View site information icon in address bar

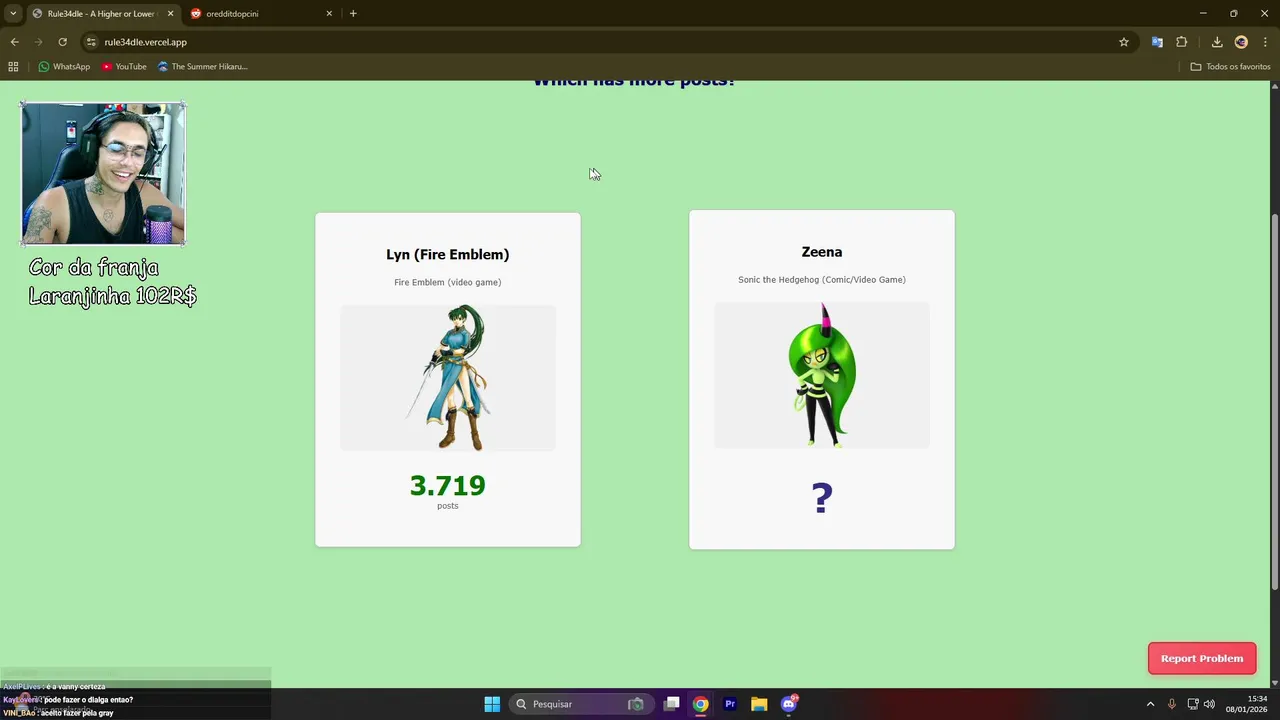pyautogui.click(x=91, y=42)
